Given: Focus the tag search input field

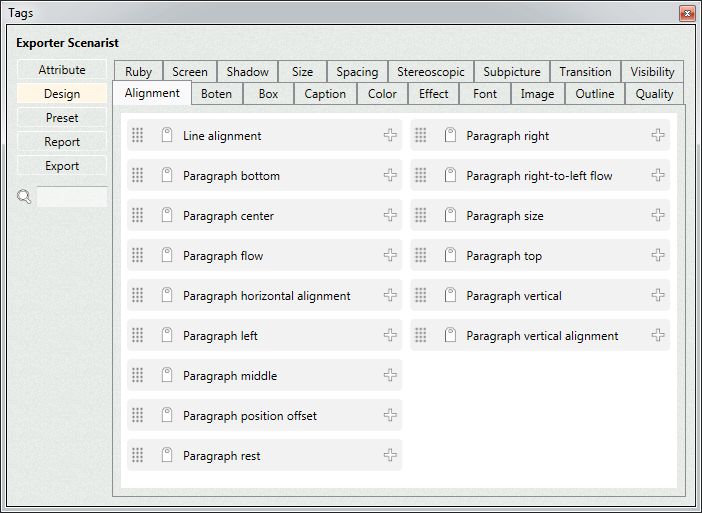Looking at the screenshot, I should coord(72,197).
